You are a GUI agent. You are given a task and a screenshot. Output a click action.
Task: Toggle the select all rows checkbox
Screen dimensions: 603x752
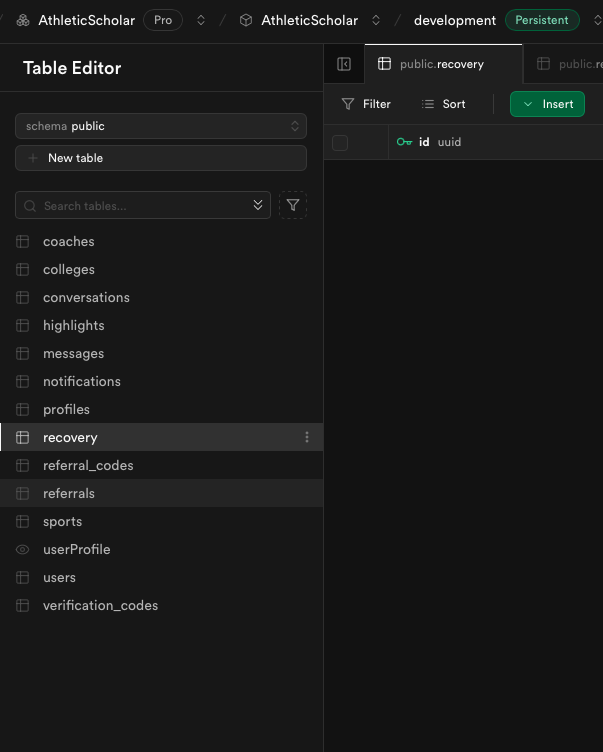coord(340,142)
